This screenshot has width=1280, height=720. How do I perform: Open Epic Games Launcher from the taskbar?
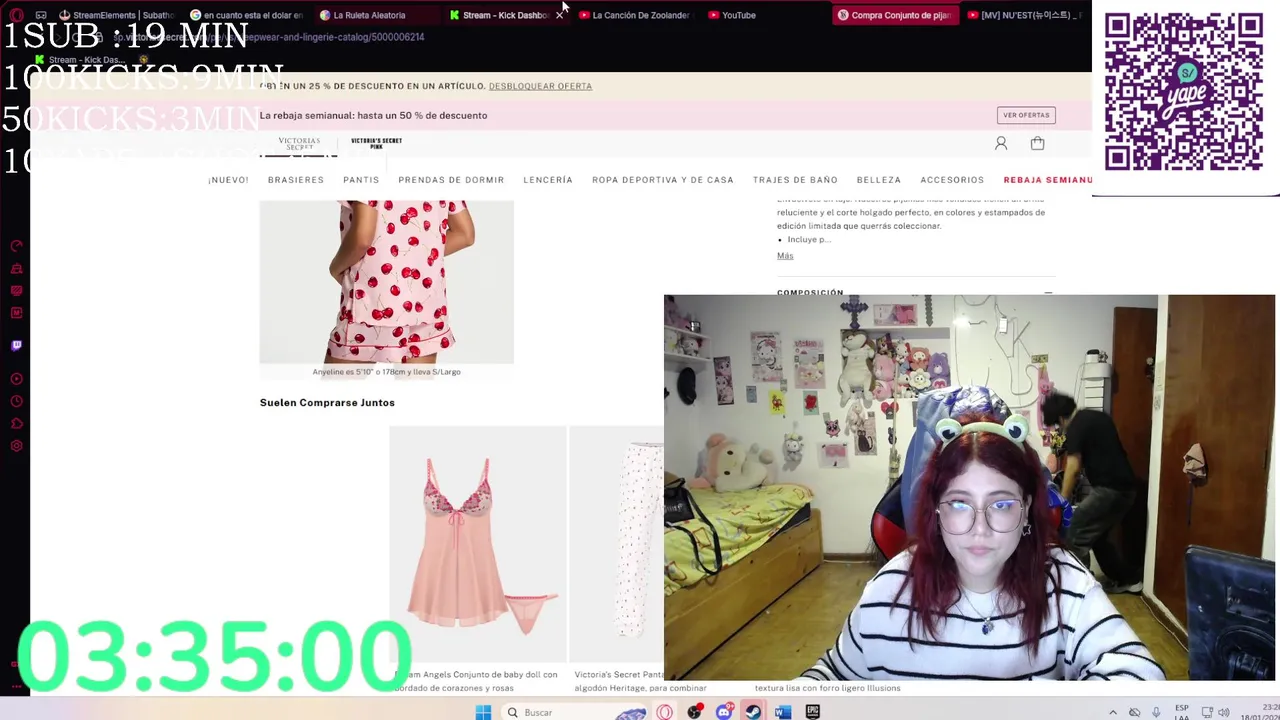coord(813,712)
